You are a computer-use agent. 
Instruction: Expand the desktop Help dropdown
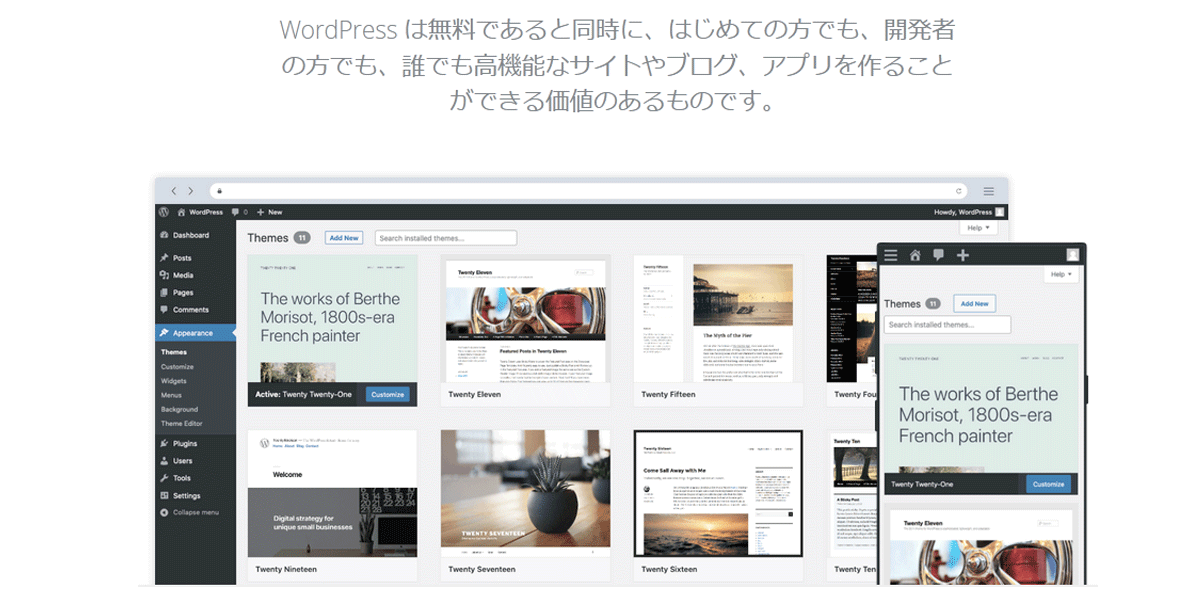click(978, 228)
